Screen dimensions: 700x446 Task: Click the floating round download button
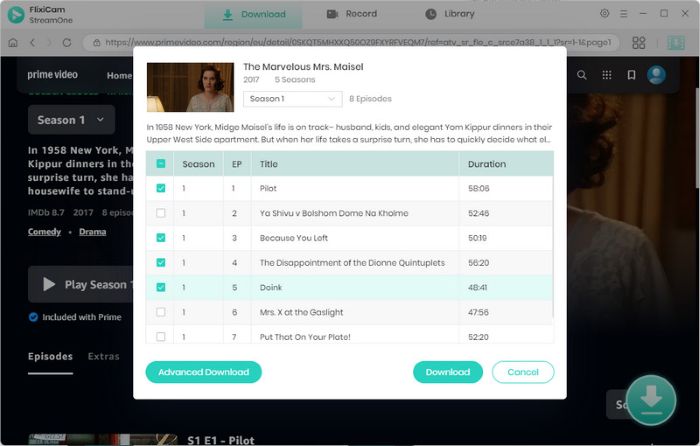pyautogui.click(x=651, y=400)
